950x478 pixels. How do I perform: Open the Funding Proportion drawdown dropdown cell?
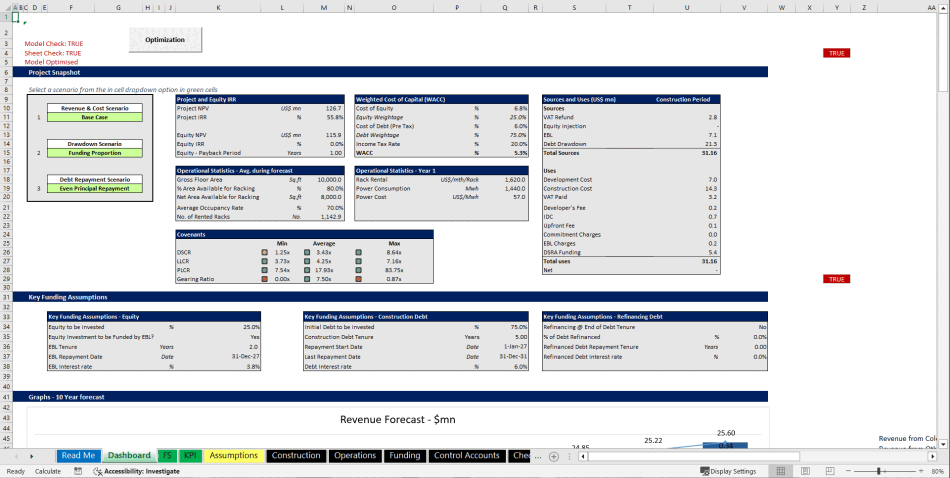[95, 153]
